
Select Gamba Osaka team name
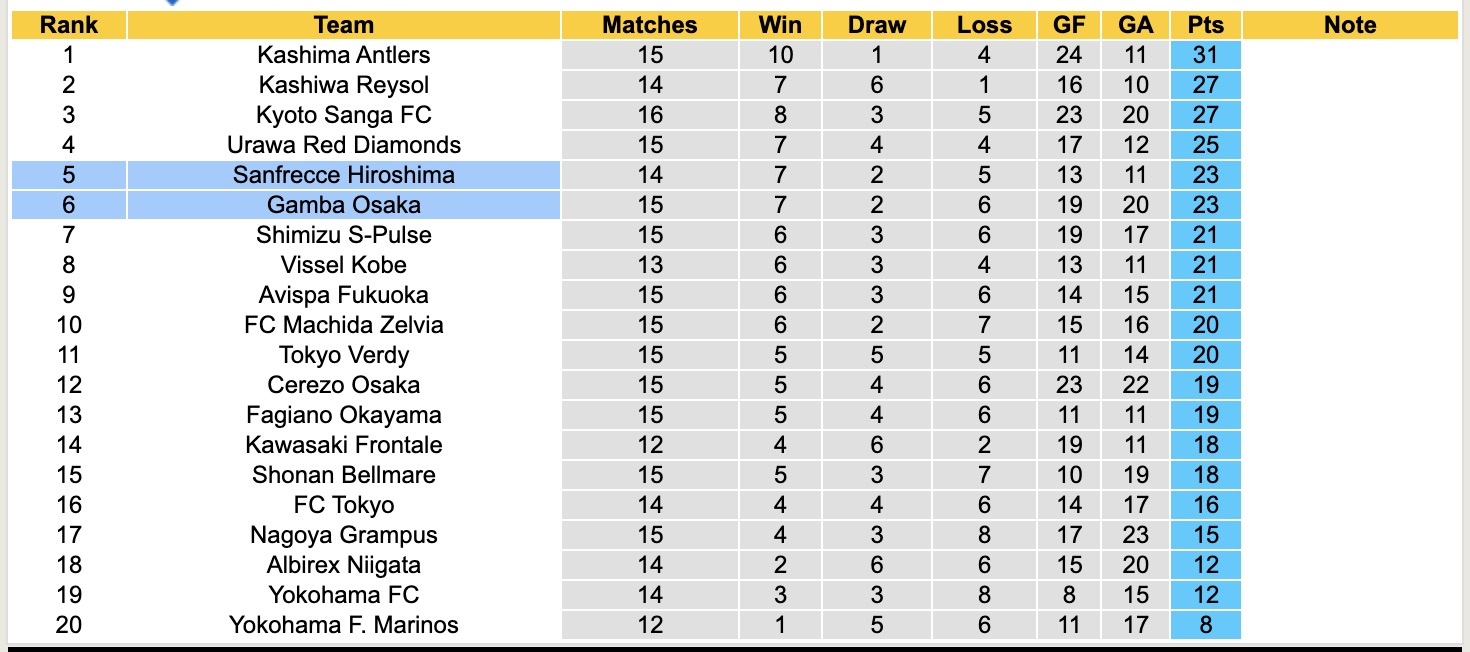(343, 205)
